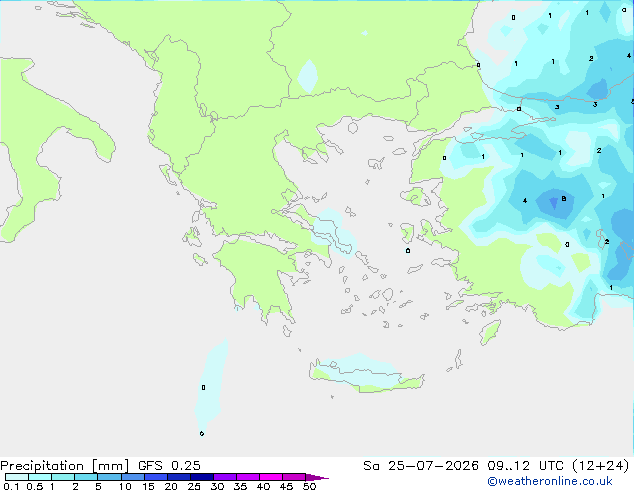
Task: Click the 25–30 mm dark blue legend swatch
Action: point(202,477)
